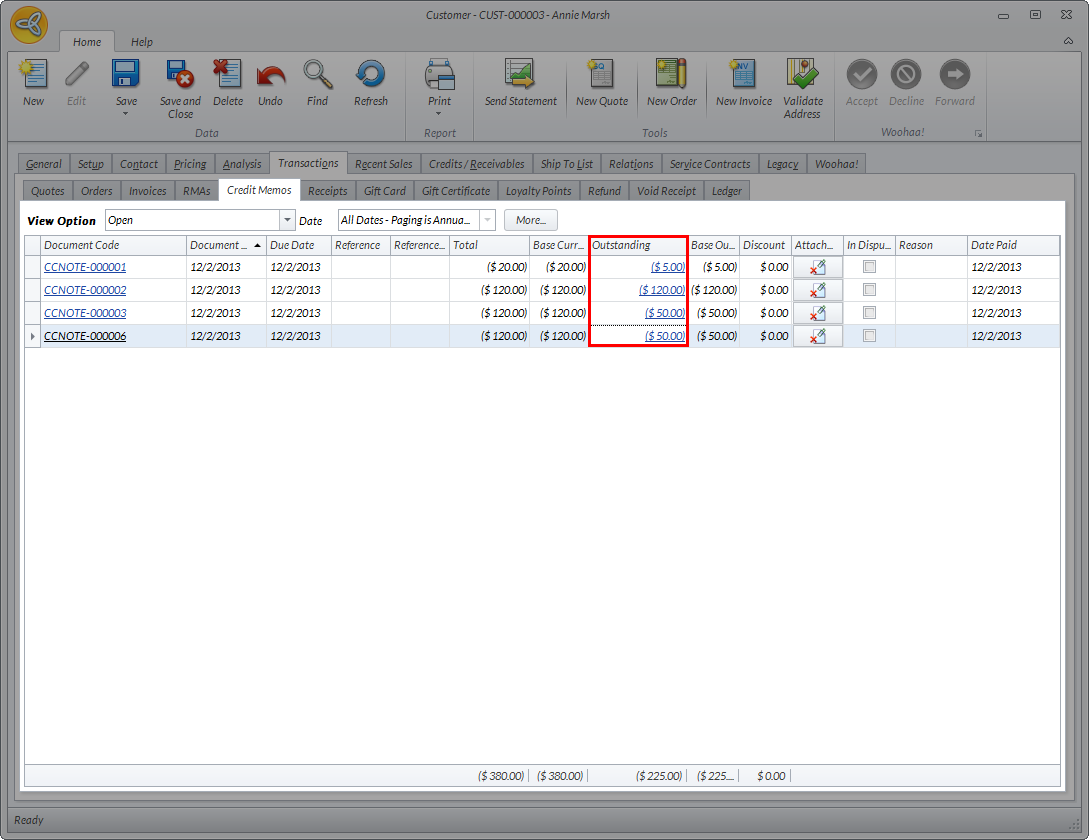Refresh the customer data

(x=370, y=76)
